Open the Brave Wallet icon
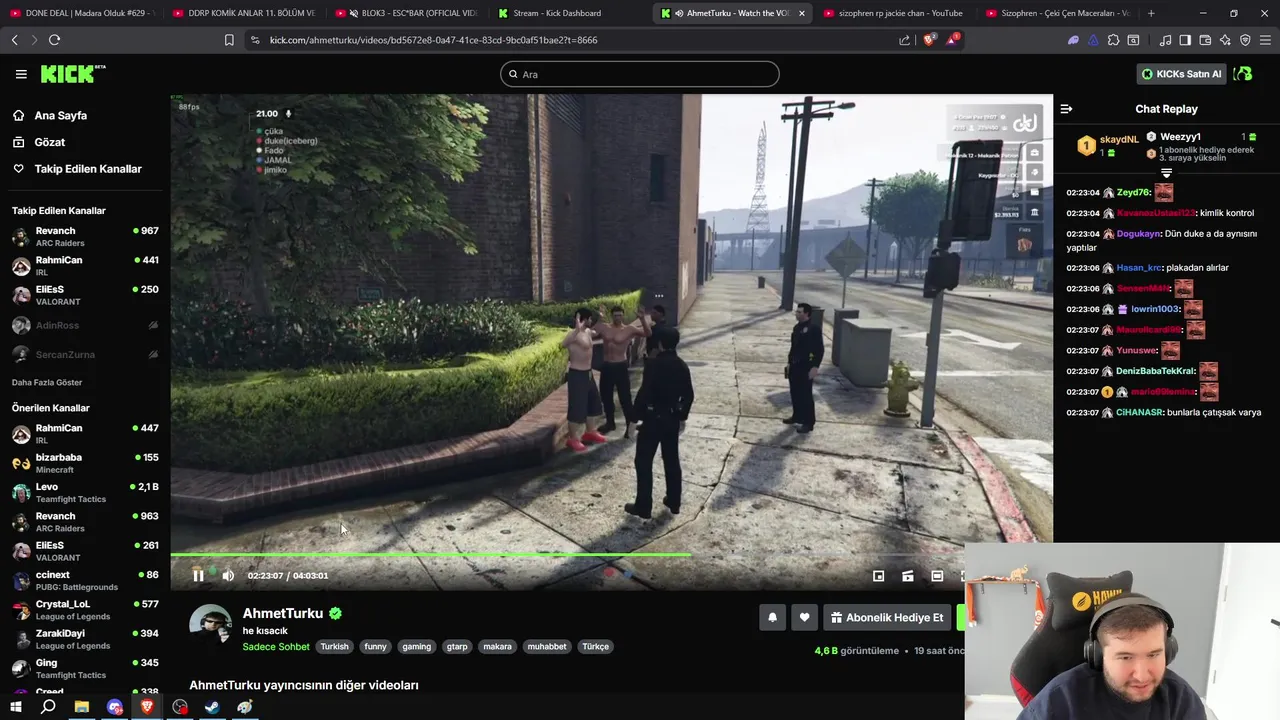The height and width of the screenshot is (720, 1280). [1205, 40]
